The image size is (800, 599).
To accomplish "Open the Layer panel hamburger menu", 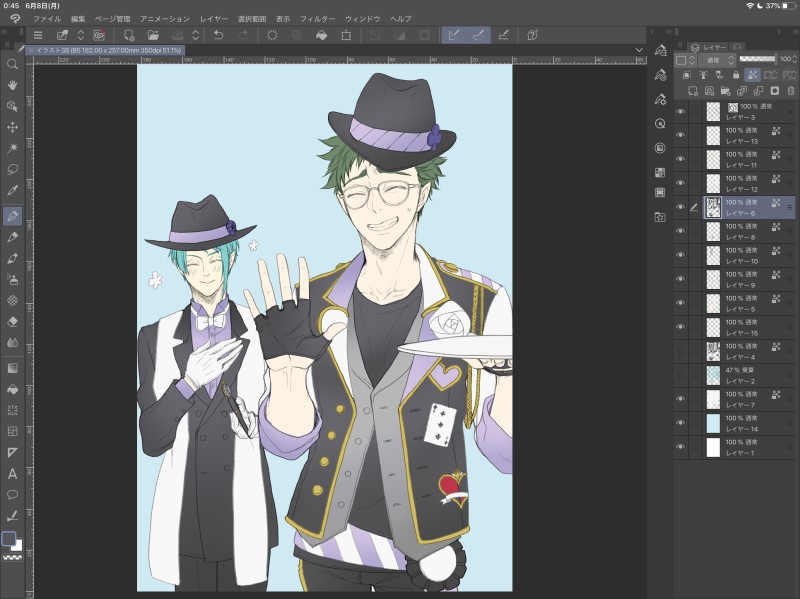I will tap(680, 46).
